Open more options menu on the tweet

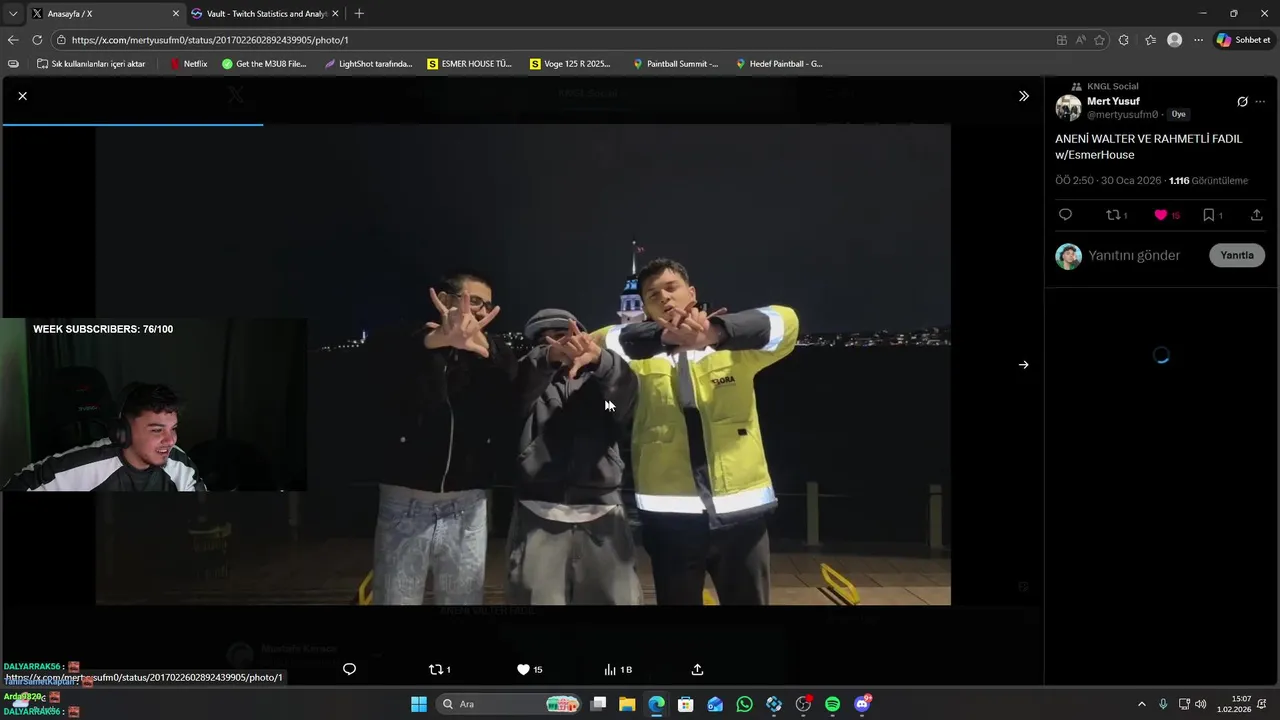1260,102
